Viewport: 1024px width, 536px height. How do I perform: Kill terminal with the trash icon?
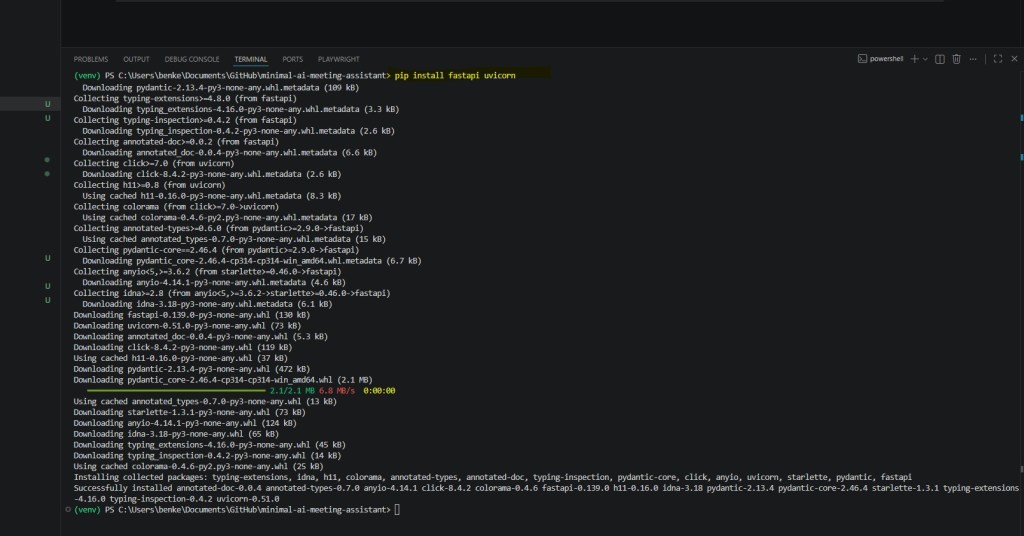point(956,59)
